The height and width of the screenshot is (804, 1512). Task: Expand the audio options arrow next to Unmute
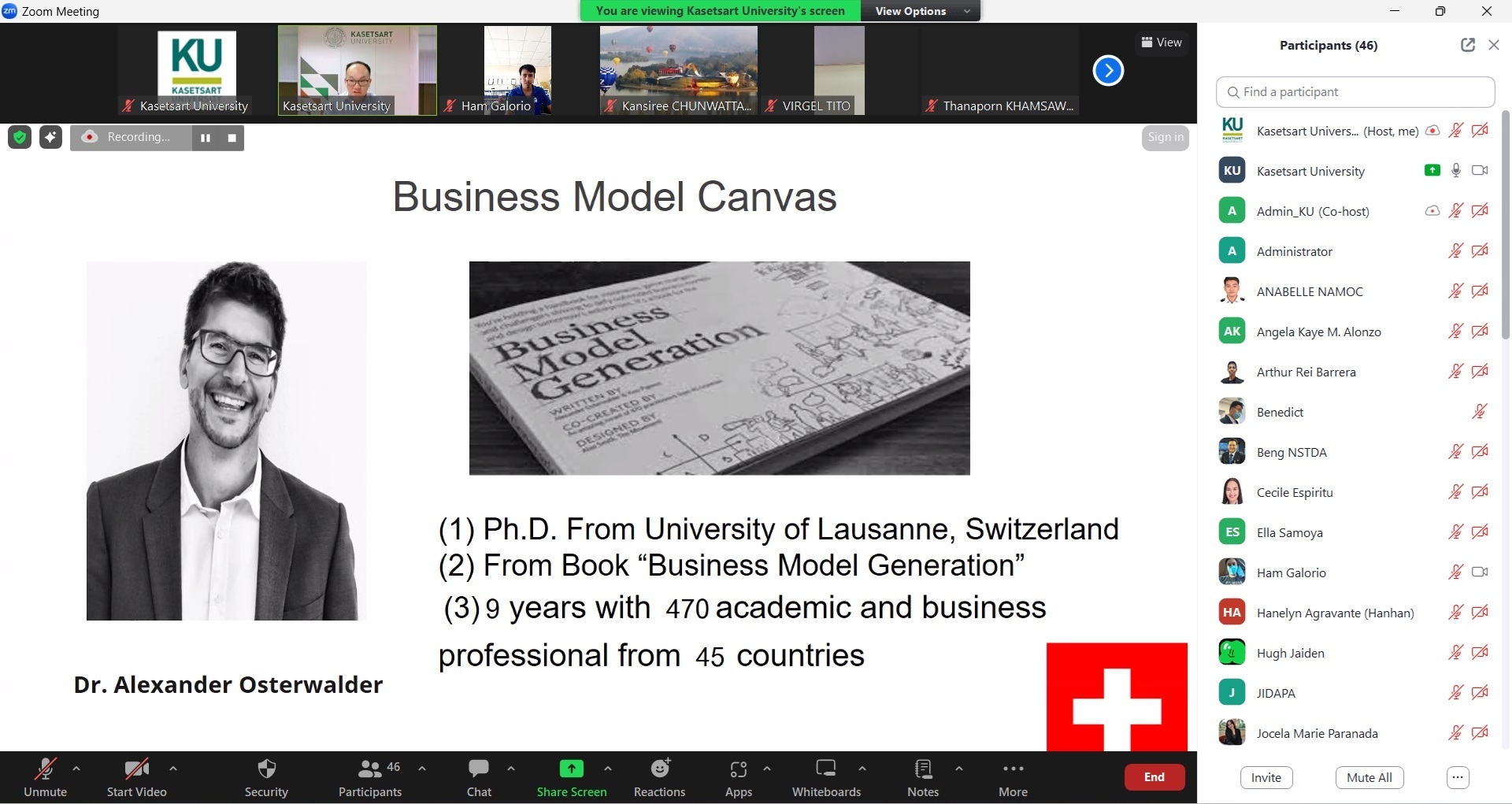click(x=76, y=769)
